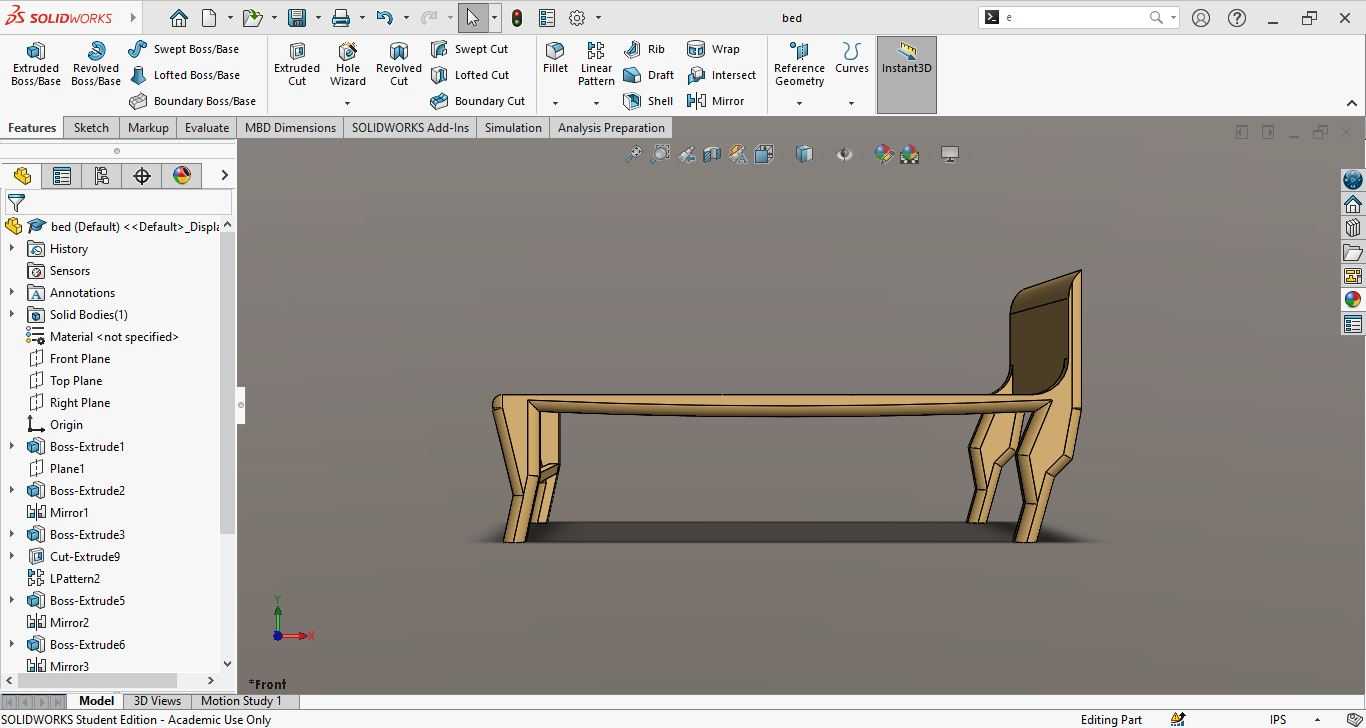This screenshot has width=1366, height=728.
Task: Open the DimXpertManager tab icon
Action: coord(142,176)
